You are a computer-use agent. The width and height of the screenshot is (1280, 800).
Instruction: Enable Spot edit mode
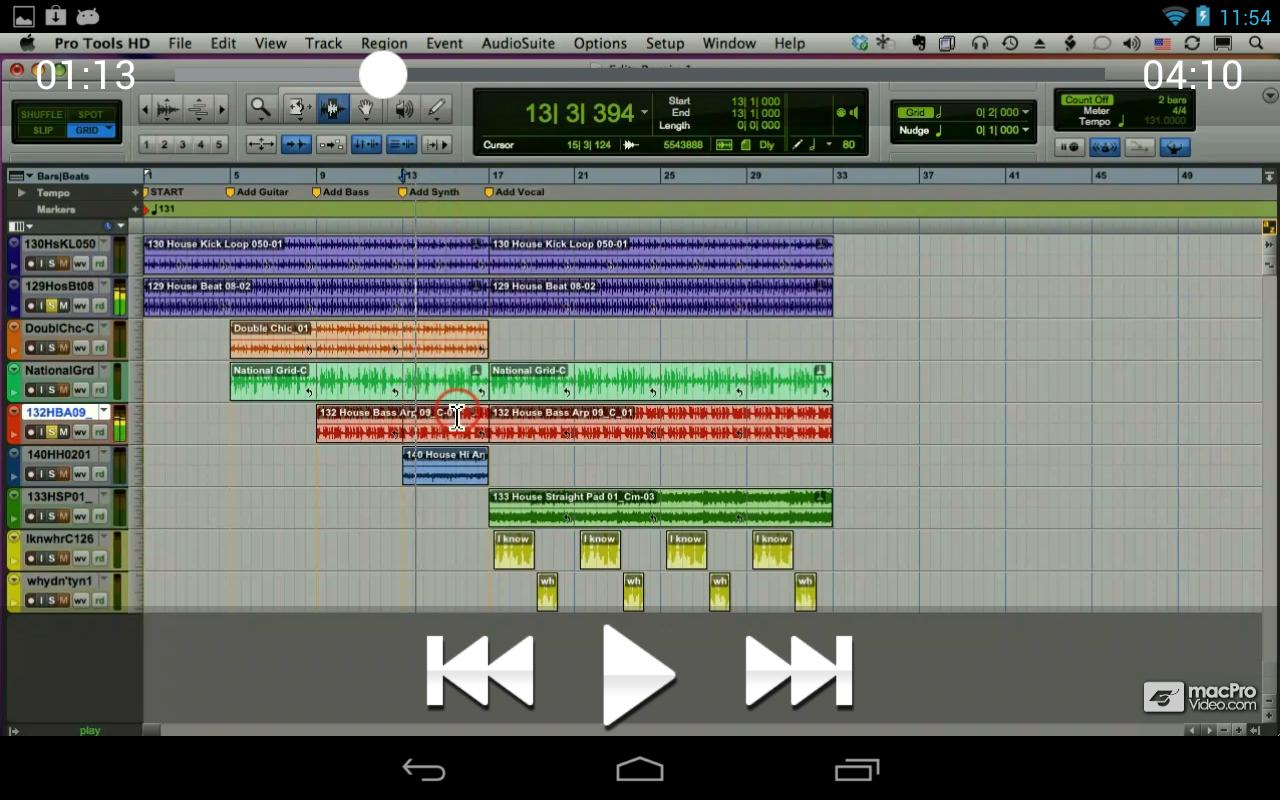tap(91, 114)
